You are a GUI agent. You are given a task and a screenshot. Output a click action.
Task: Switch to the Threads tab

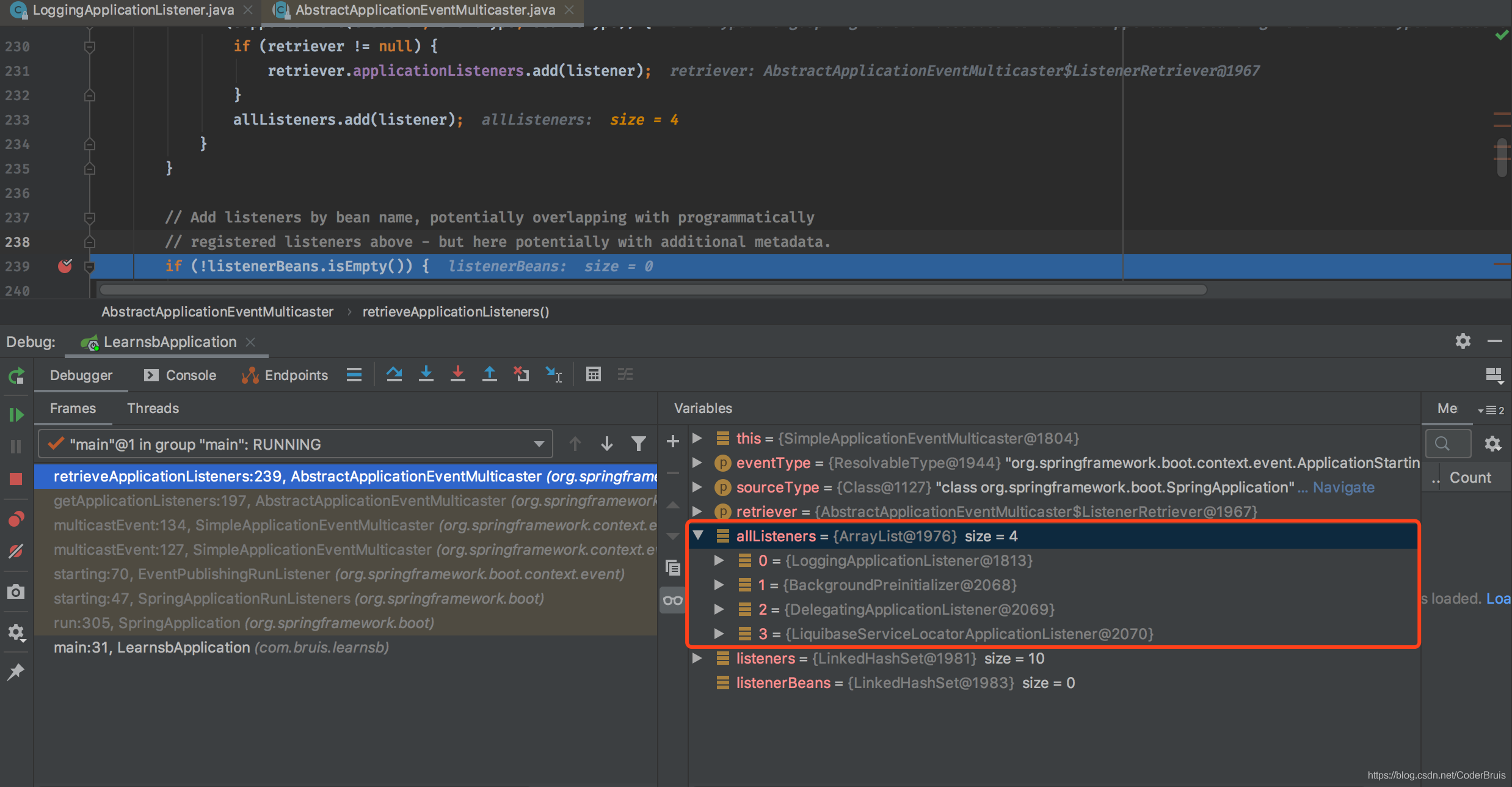(153, 408)
